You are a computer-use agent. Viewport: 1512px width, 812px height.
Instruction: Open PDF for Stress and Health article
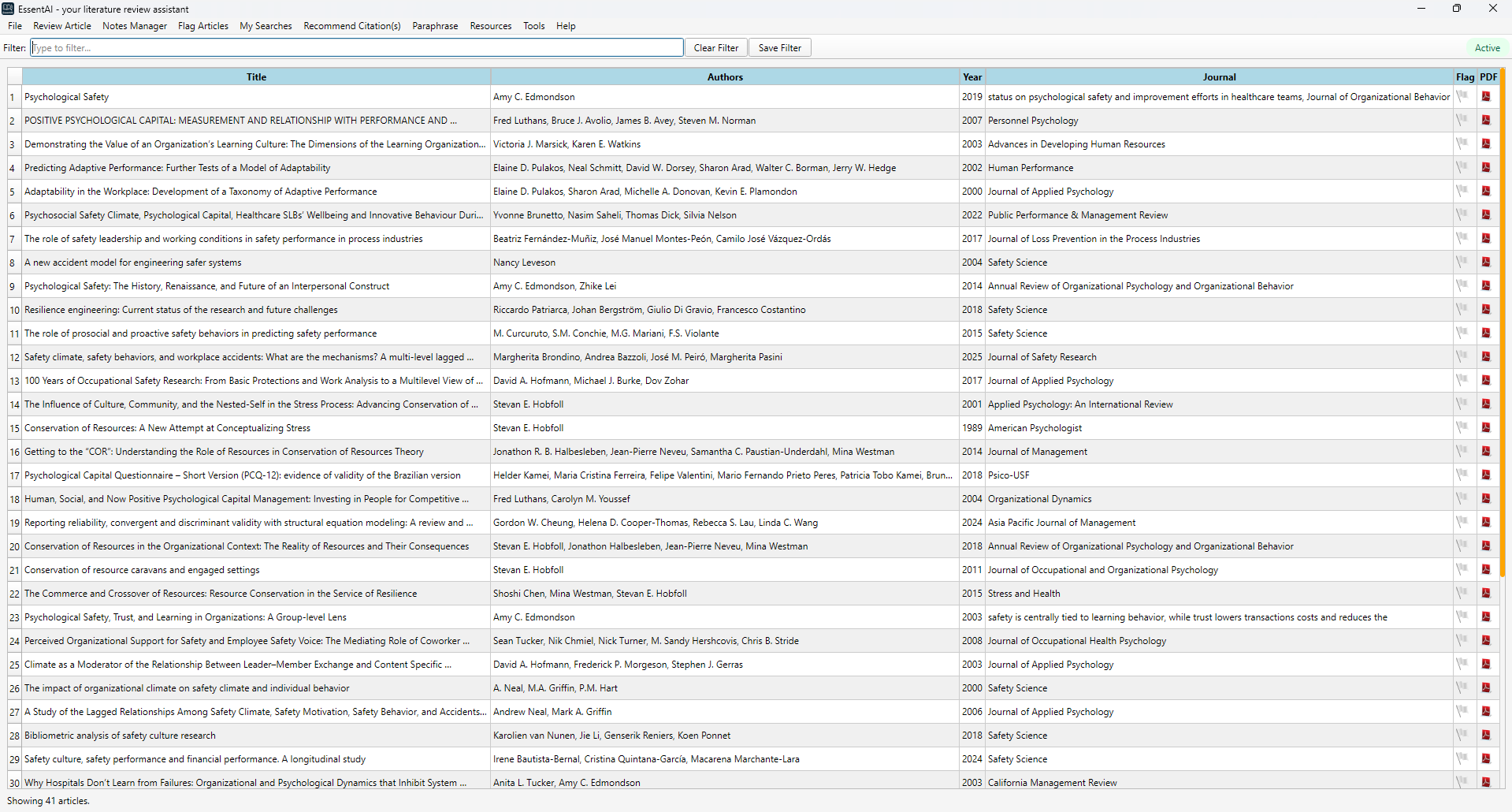point(1486,594)
